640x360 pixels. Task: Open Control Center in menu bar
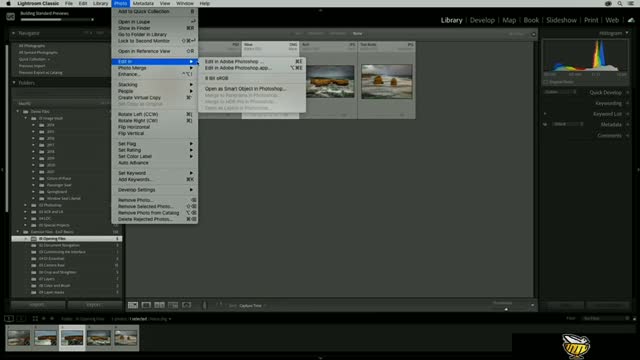(x=631, y=3)
